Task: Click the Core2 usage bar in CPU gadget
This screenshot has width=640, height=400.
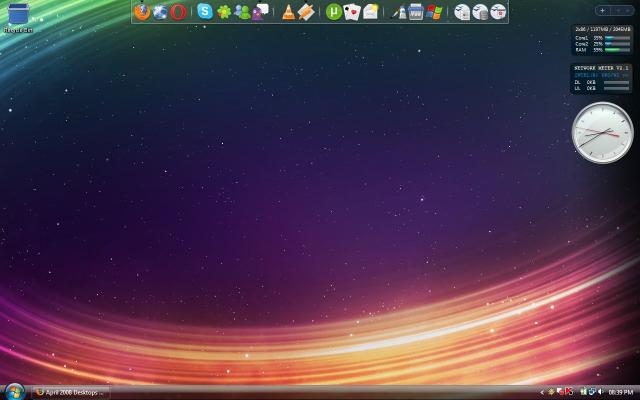Action: tap(617, 44)
